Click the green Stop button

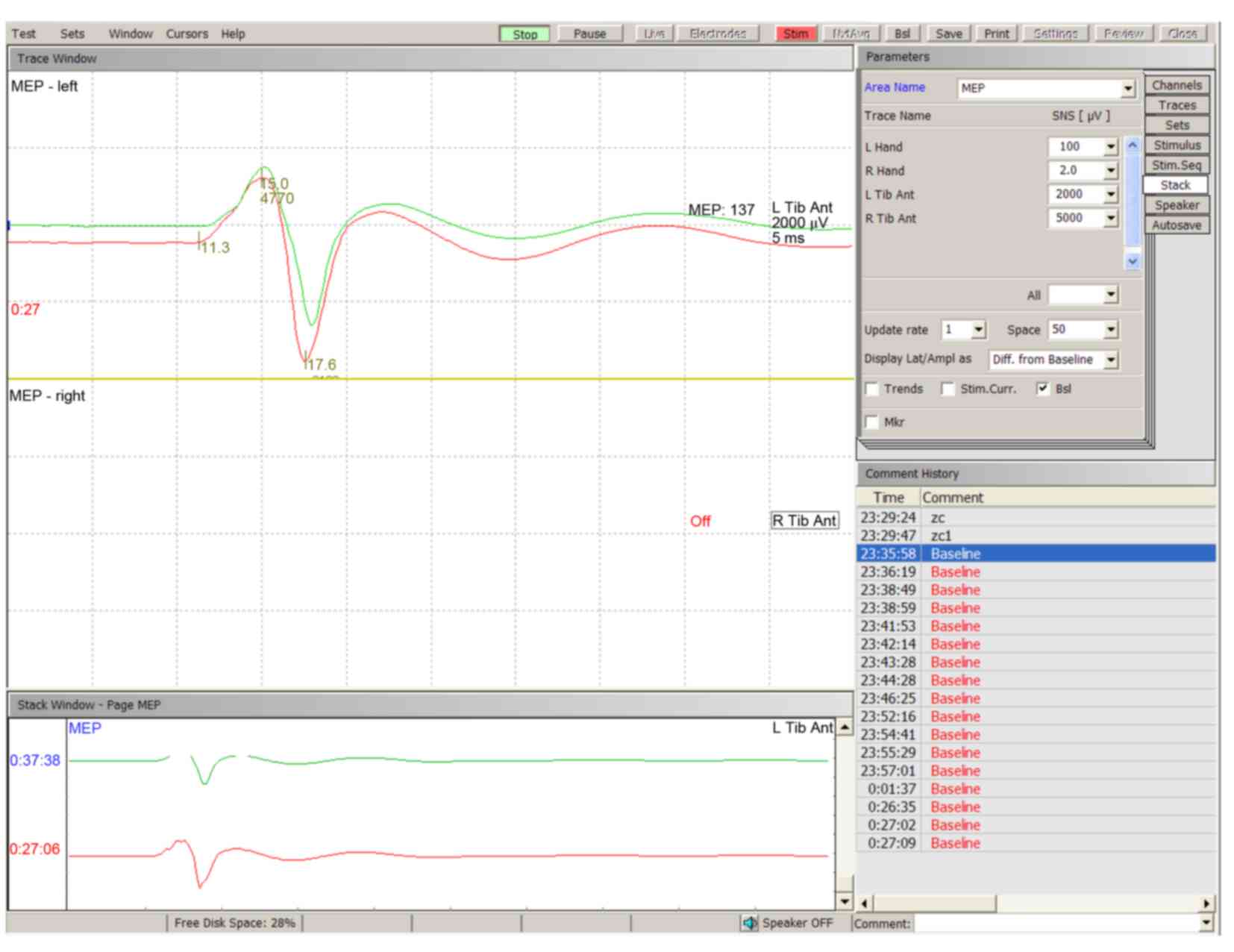(524, 34)
